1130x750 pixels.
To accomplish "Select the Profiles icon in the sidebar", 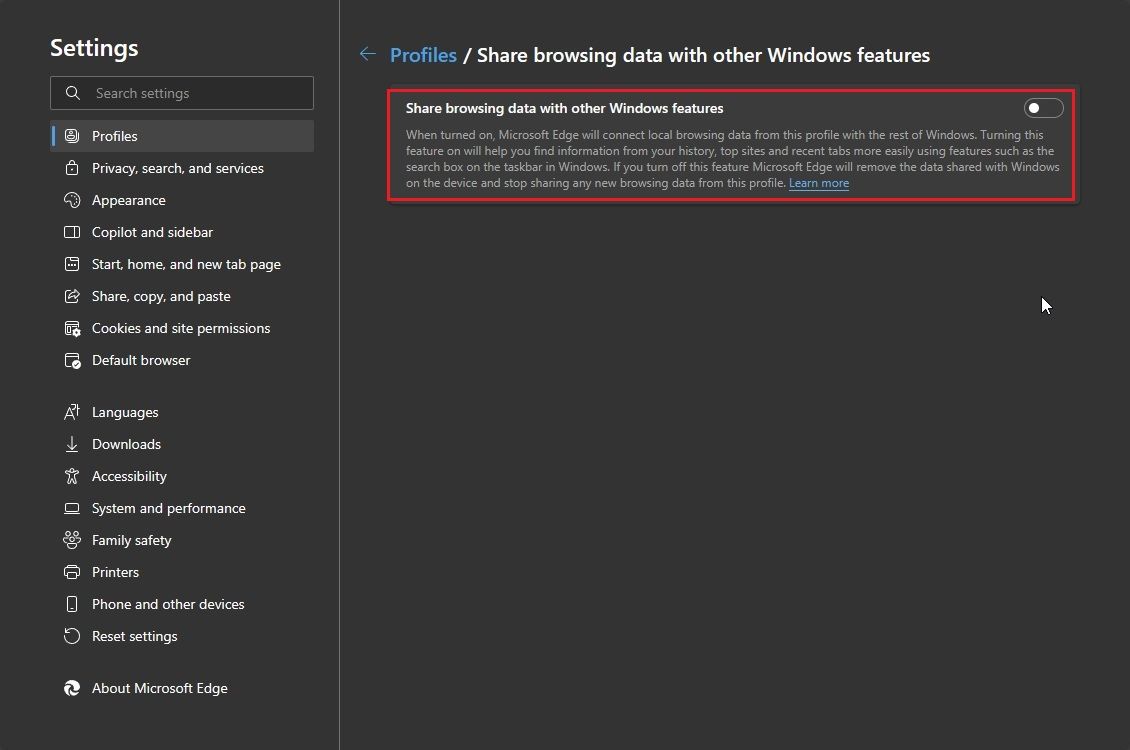I will tap(72, 136).
